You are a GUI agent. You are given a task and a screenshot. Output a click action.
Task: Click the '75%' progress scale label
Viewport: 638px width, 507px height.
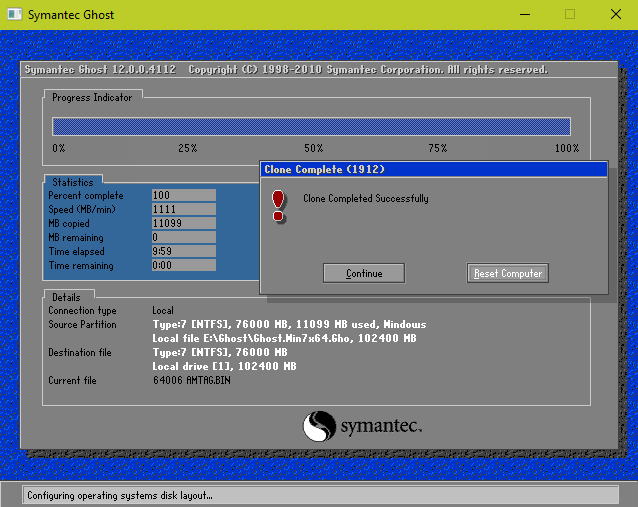pos(437,148)
